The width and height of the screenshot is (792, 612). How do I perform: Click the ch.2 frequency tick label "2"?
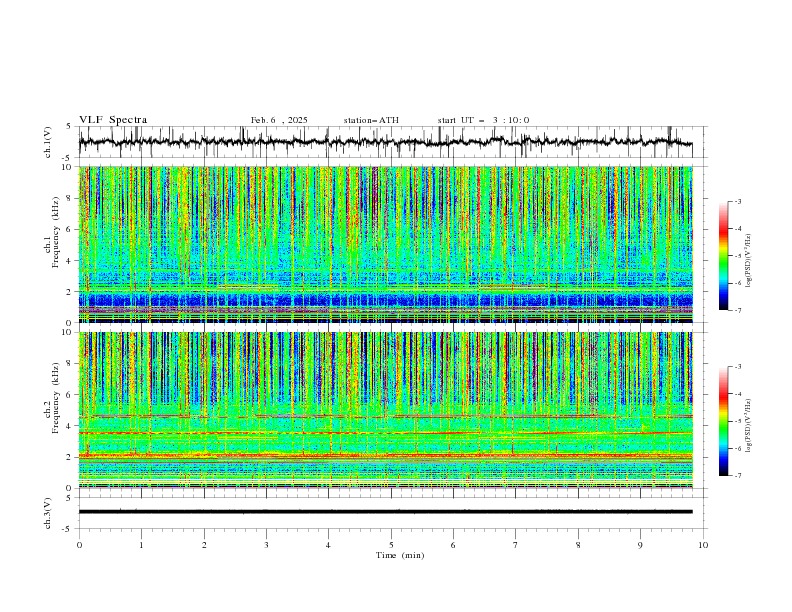(x=70, y=457)
